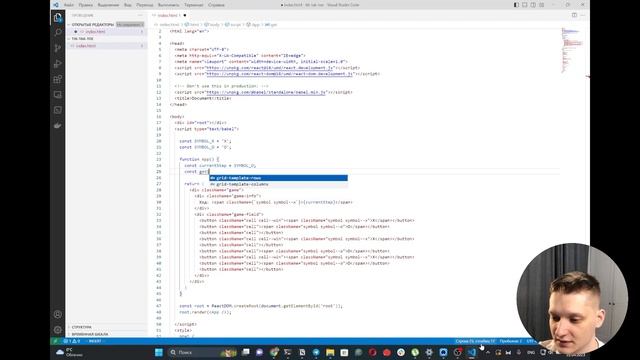The image size is (640, 360).
Task: Click body breadcrumb segment
Action: pos(212,24)
